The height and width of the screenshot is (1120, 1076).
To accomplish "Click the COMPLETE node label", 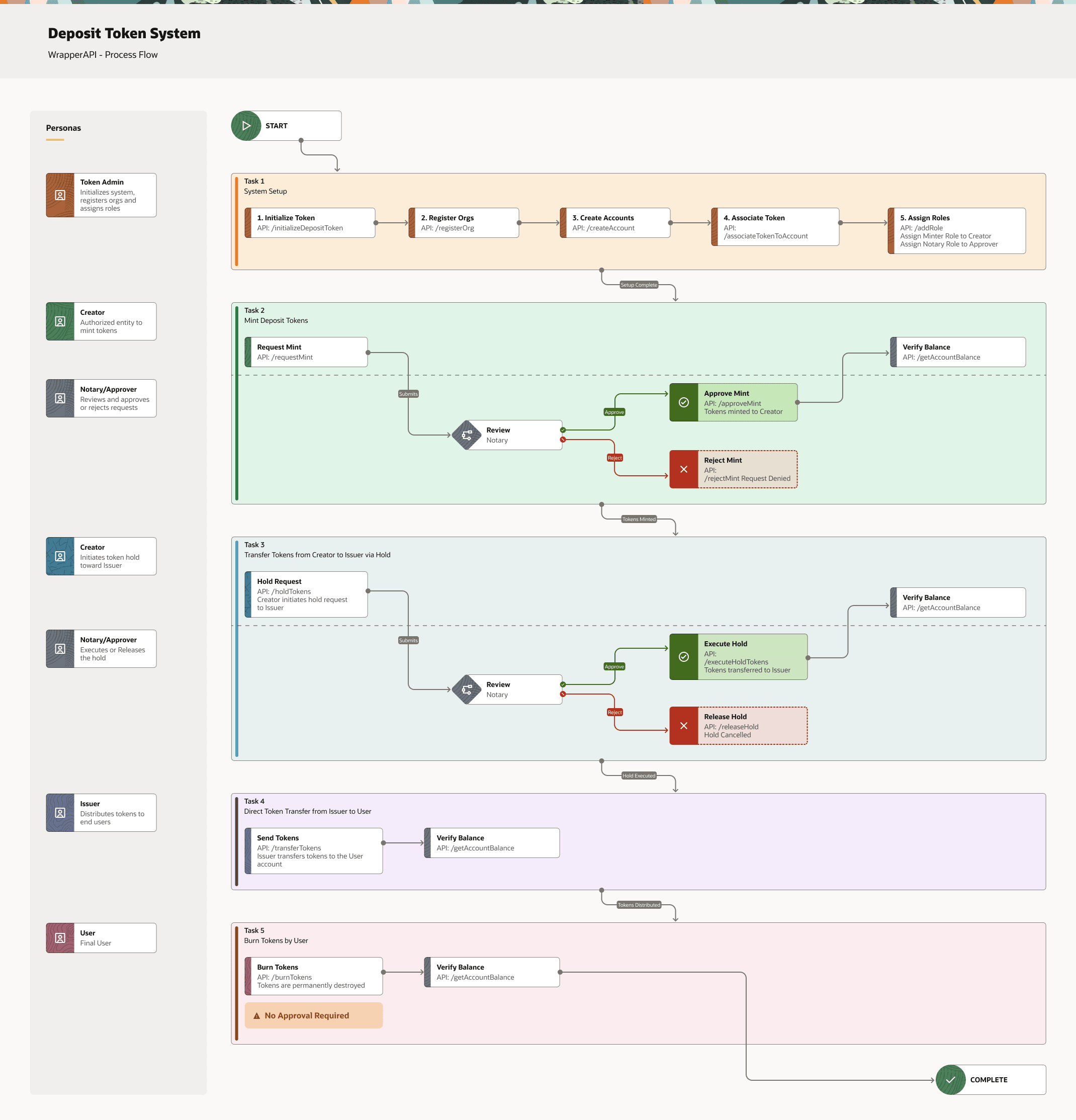I will 989,1079.
